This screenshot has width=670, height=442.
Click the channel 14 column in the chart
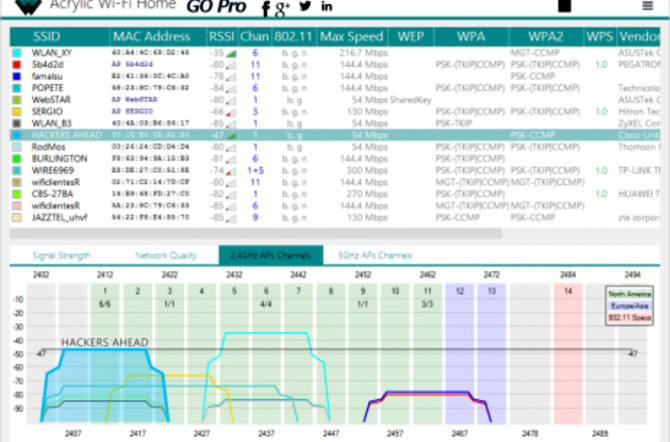[568, 353]
